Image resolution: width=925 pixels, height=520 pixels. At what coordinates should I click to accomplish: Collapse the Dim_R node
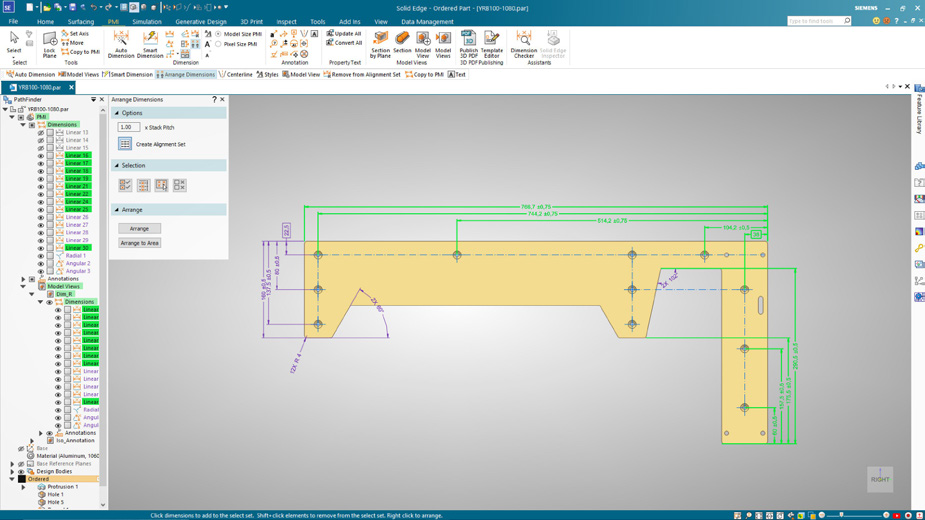(x=32, y=294)
